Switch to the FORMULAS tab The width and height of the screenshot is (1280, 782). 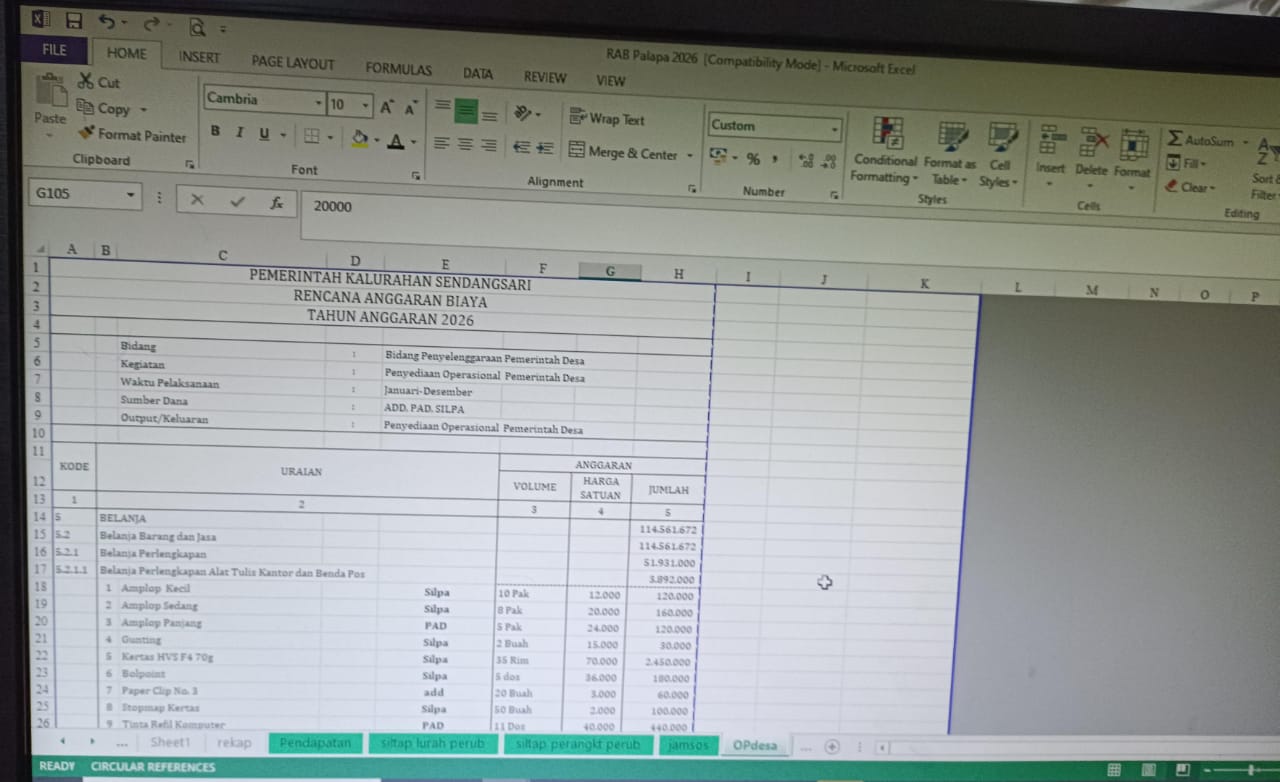398,68
